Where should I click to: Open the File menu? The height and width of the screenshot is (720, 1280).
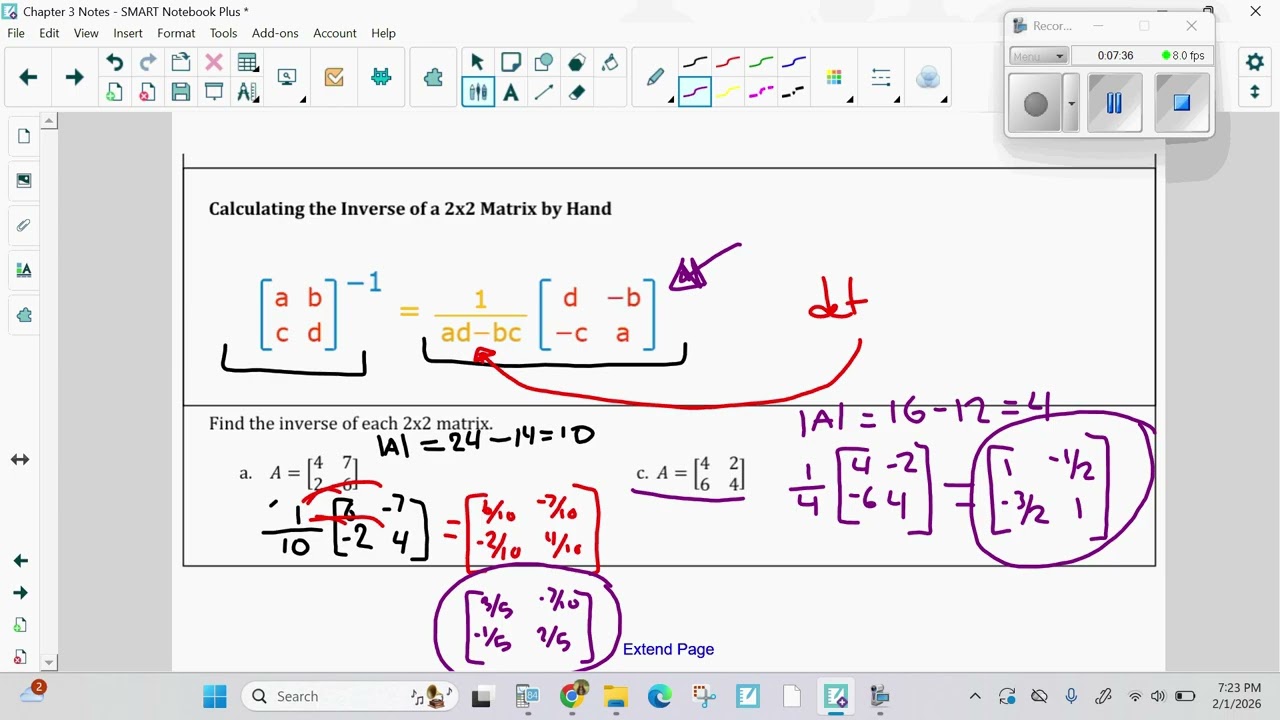[16, 33]
